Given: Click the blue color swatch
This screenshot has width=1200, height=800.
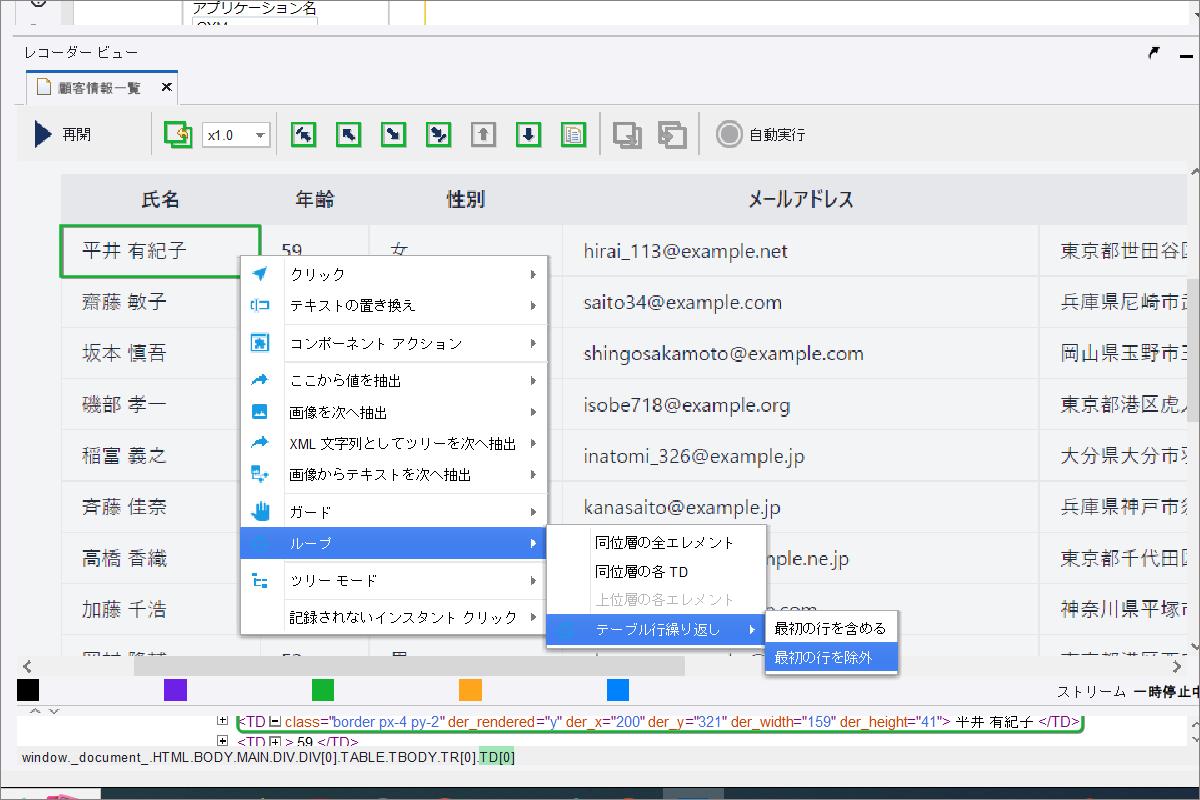Looking at the screenshot, I should pyautogui.click(x=618, y=690).
